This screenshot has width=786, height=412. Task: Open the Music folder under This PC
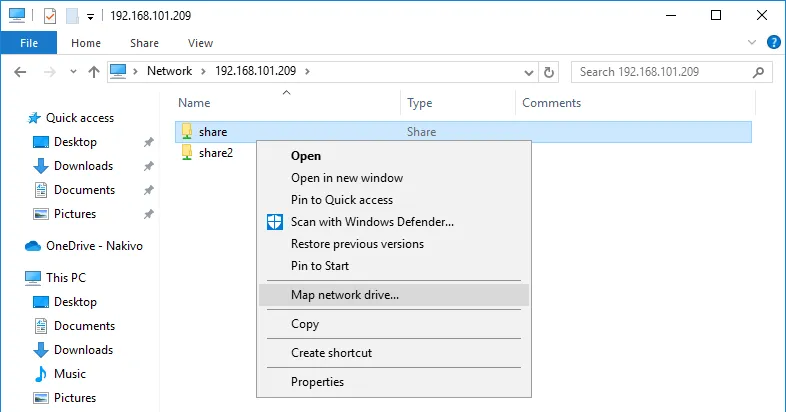click(x=69, y=374)
